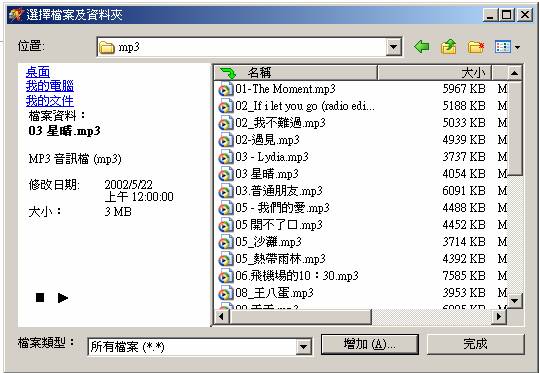Click the file list scroll down arrow
Image resolution: width=539 pixels, height=373 pixels.
515,300
